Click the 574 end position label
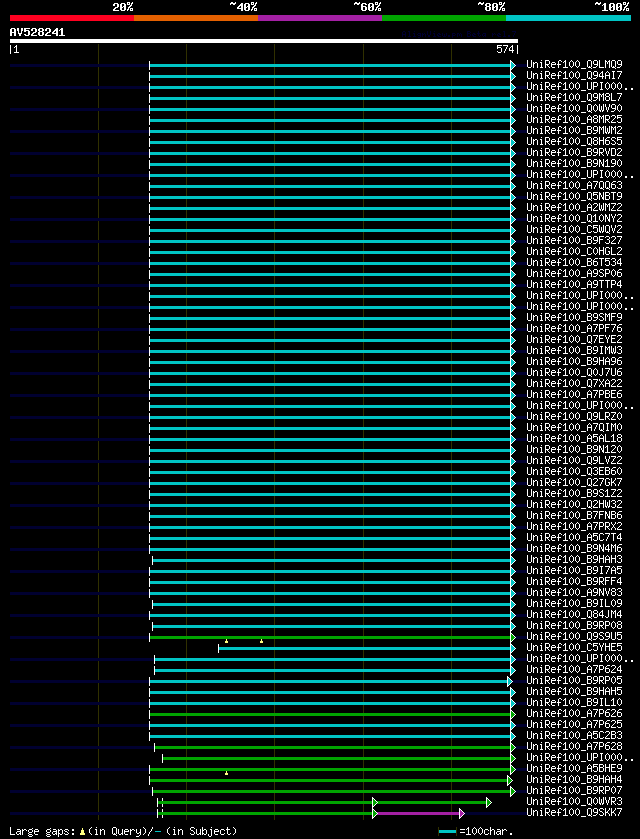 click(506, 49)
